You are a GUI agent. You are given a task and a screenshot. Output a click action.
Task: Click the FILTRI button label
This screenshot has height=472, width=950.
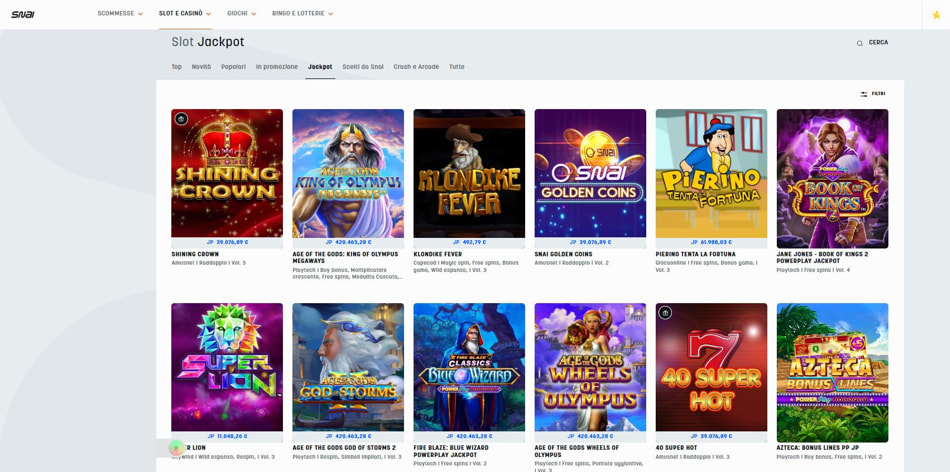(879, 94)
